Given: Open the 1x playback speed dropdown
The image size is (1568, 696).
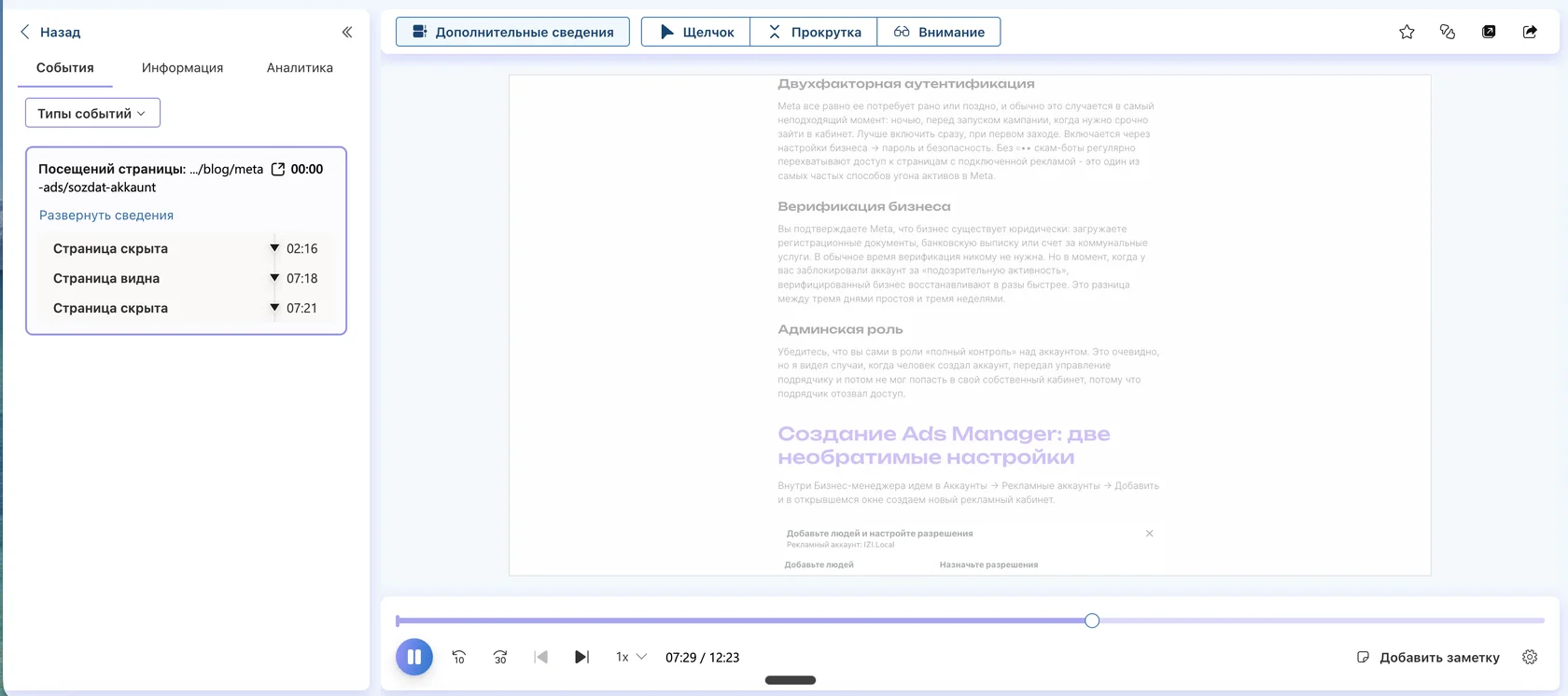Looking at the screenshot, I should [631, 657].
